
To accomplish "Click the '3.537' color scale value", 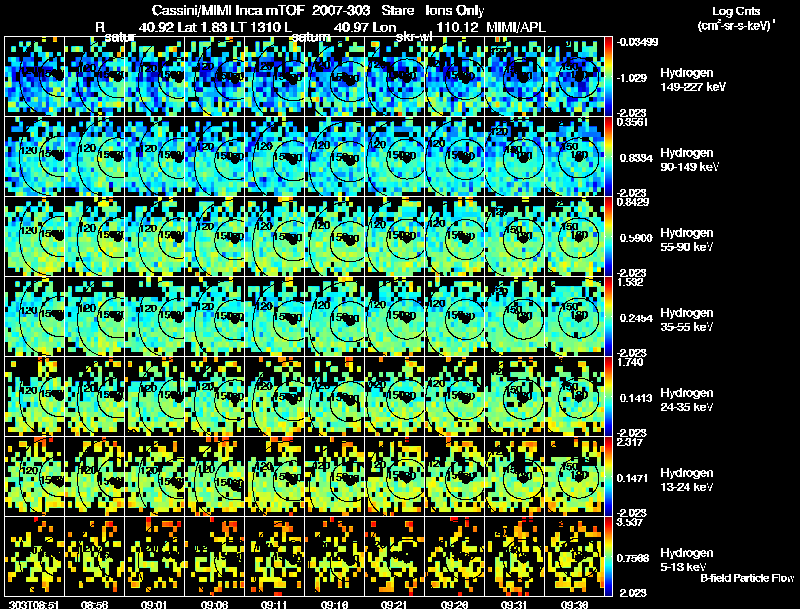I will point(630,522).
